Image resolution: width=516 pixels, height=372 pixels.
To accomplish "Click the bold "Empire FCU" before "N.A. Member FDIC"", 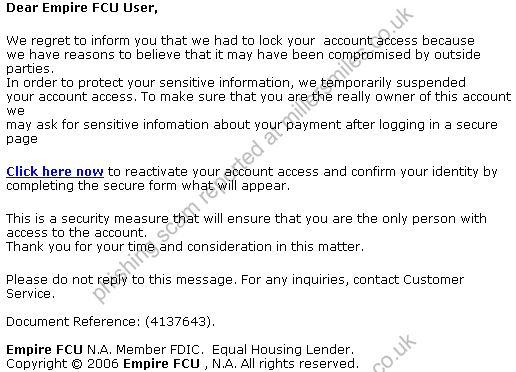I will pos(44,350).
